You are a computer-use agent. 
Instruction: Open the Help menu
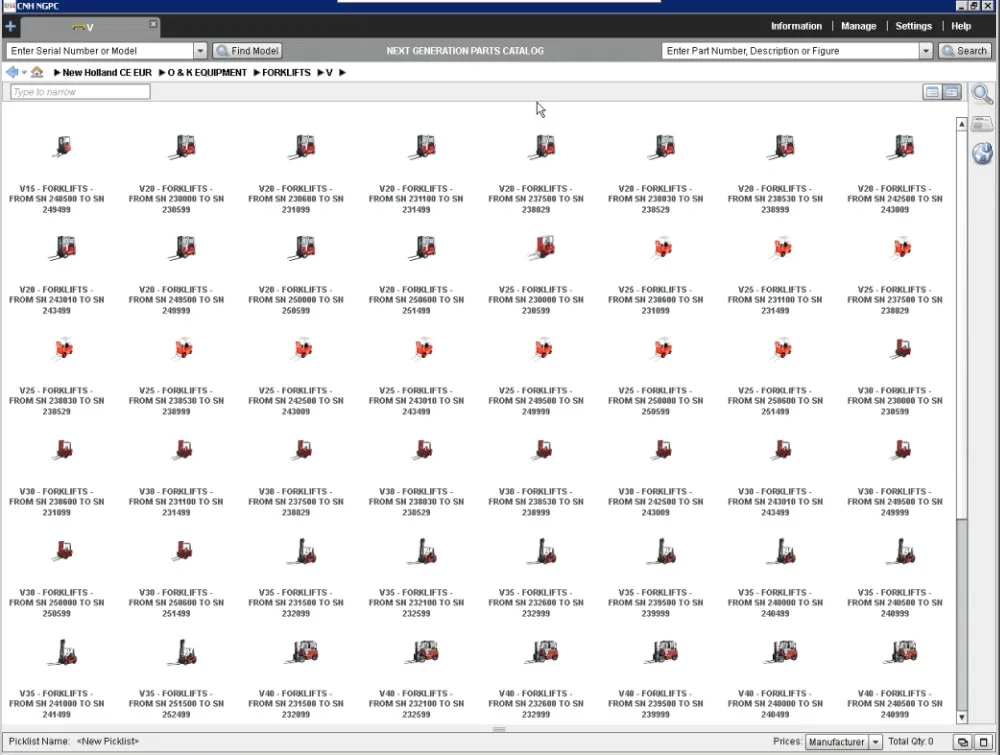click(960, 26)
